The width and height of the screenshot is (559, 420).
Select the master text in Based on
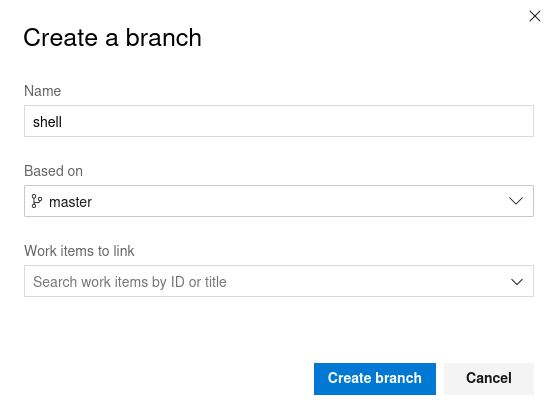(x=71, y=202)
